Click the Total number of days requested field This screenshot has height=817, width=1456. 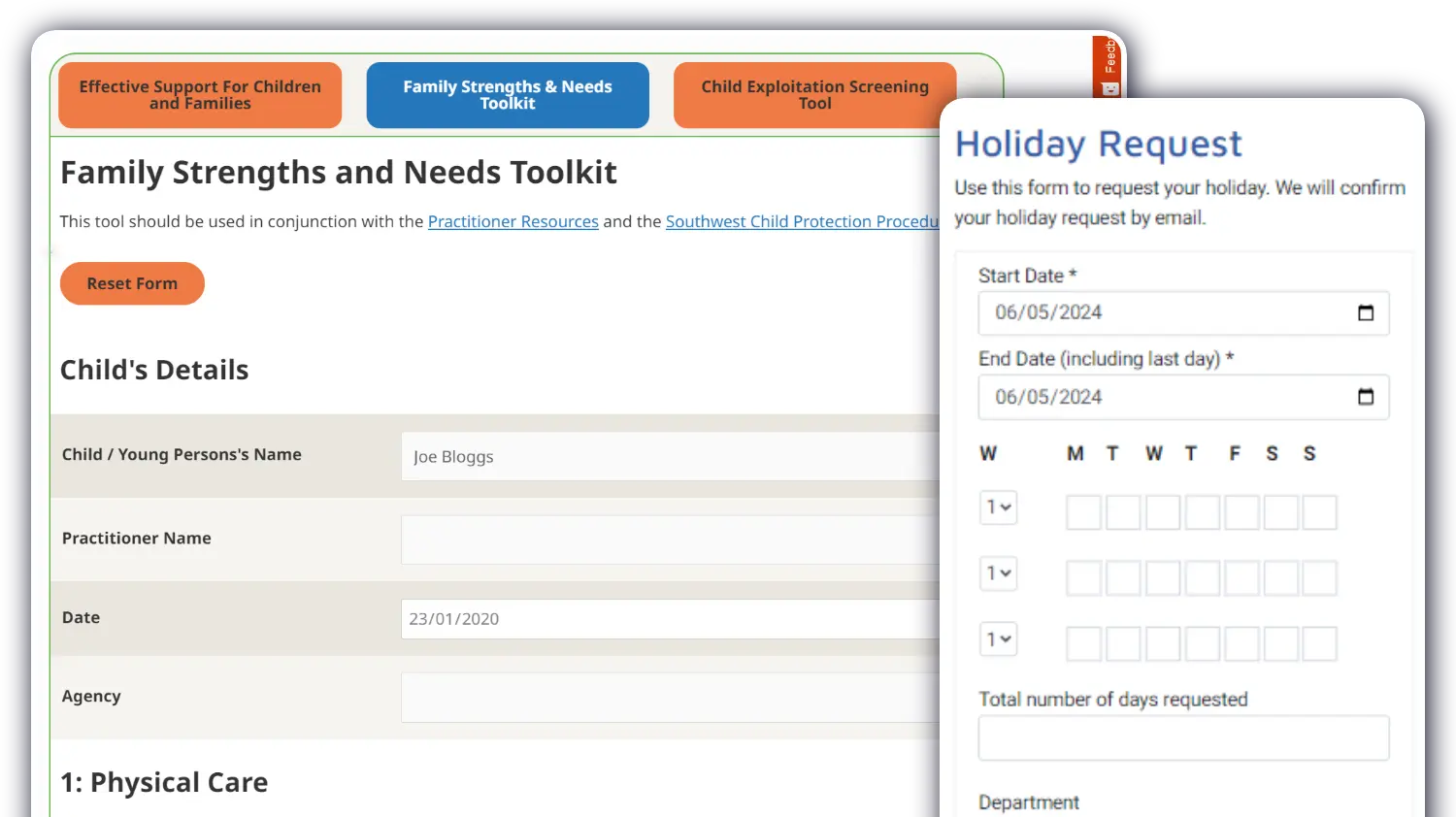click(1183, 738)
